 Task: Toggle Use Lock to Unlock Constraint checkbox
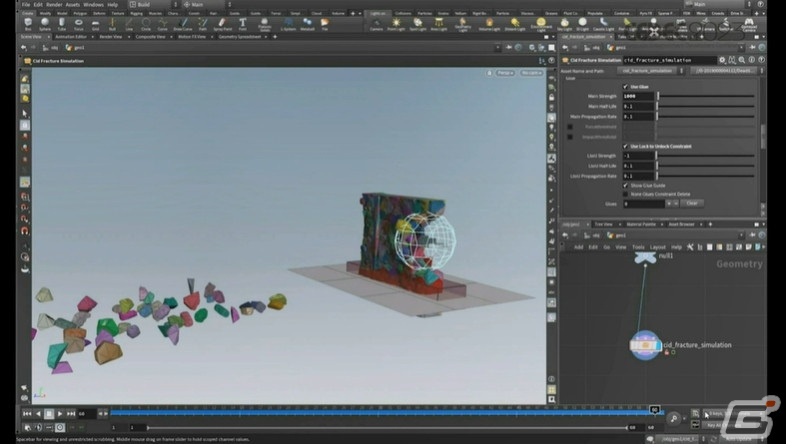[x=625, y=146]
